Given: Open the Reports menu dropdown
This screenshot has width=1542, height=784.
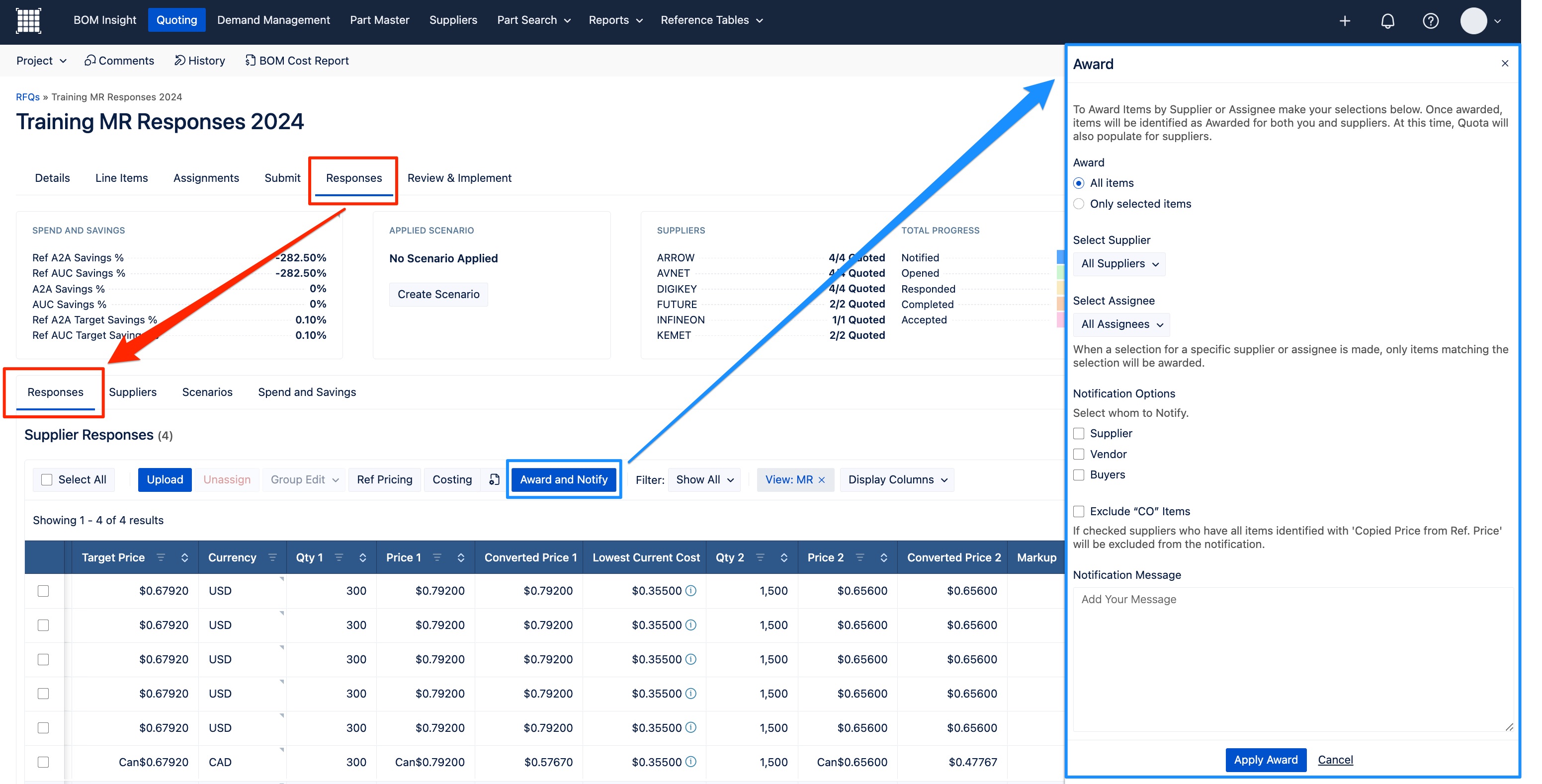Looking at the screenshot, I should (615, 20).
